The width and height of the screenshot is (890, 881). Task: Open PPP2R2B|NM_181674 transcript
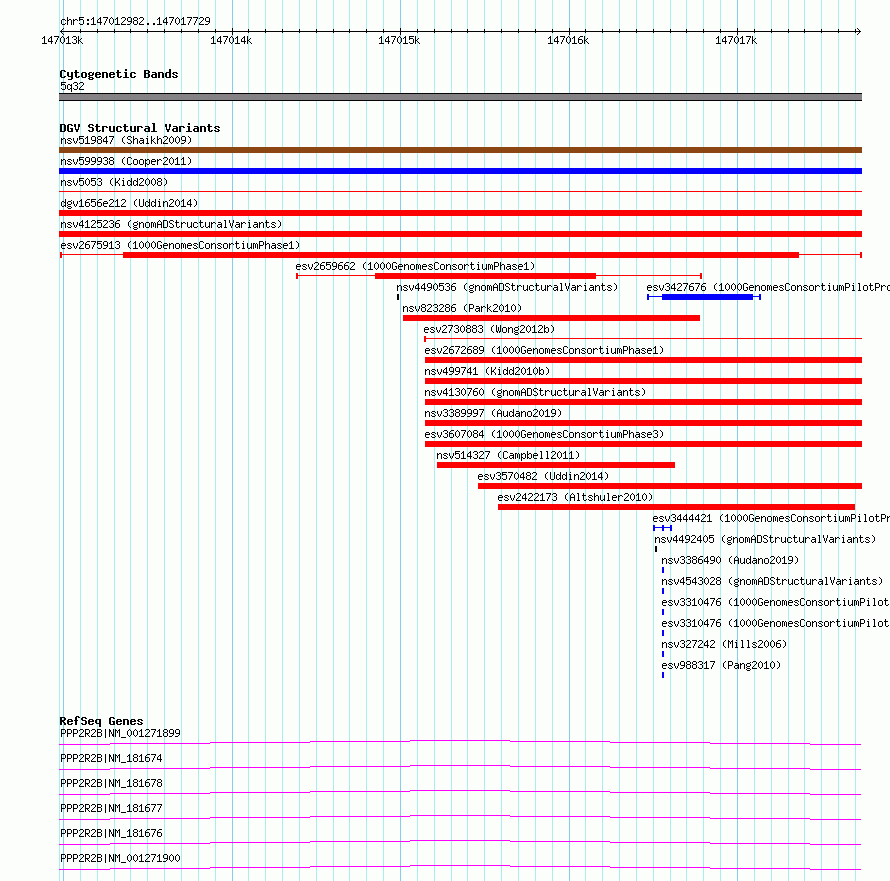tap(111, 758)
